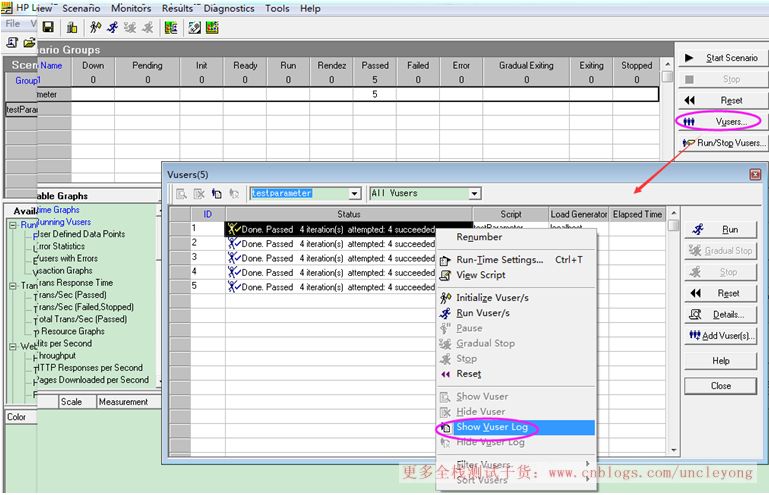Image resolution: width=769 pixels, height=495 pixels.
Task: Click the magnifier icon on Details button
Action: pos(695,314)
